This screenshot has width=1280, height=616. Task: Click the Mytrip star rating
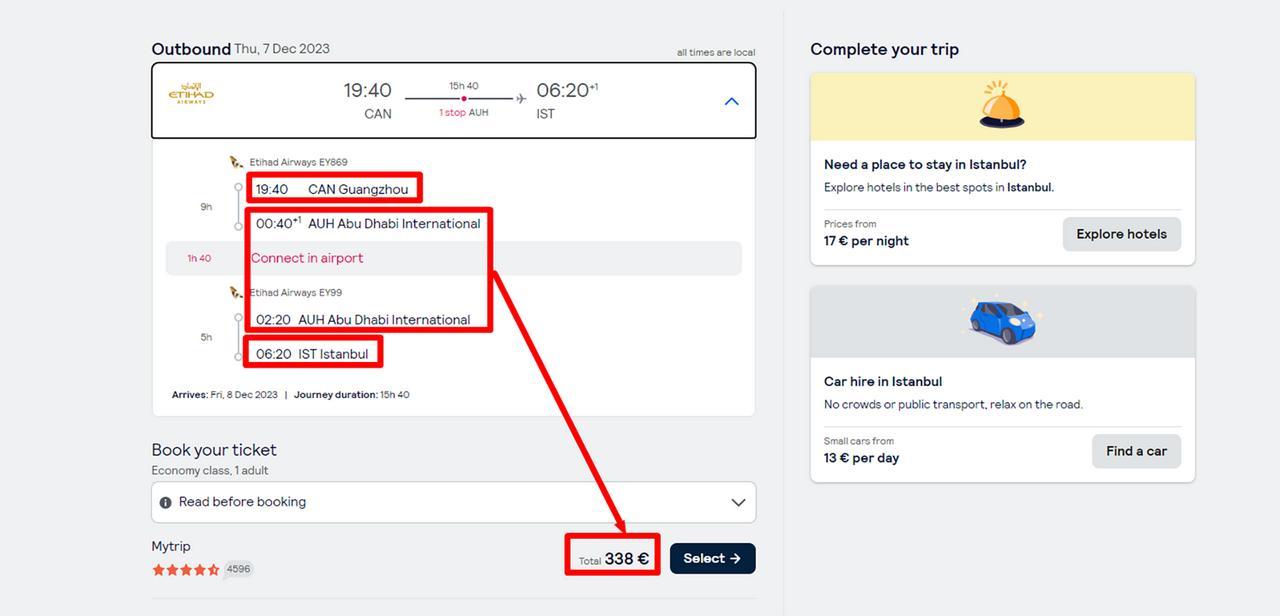(x=185, y=570)
